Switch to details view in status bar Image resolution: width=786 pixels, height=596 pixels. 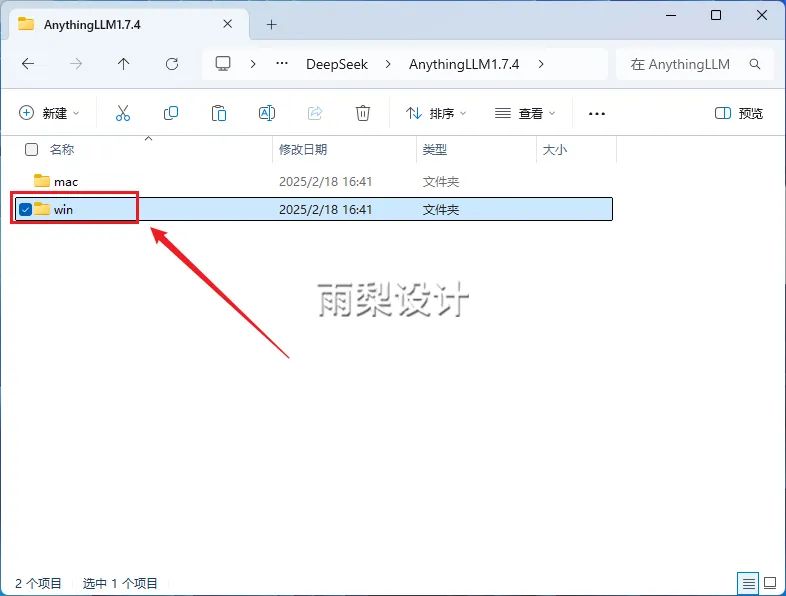tap(748, 583)
